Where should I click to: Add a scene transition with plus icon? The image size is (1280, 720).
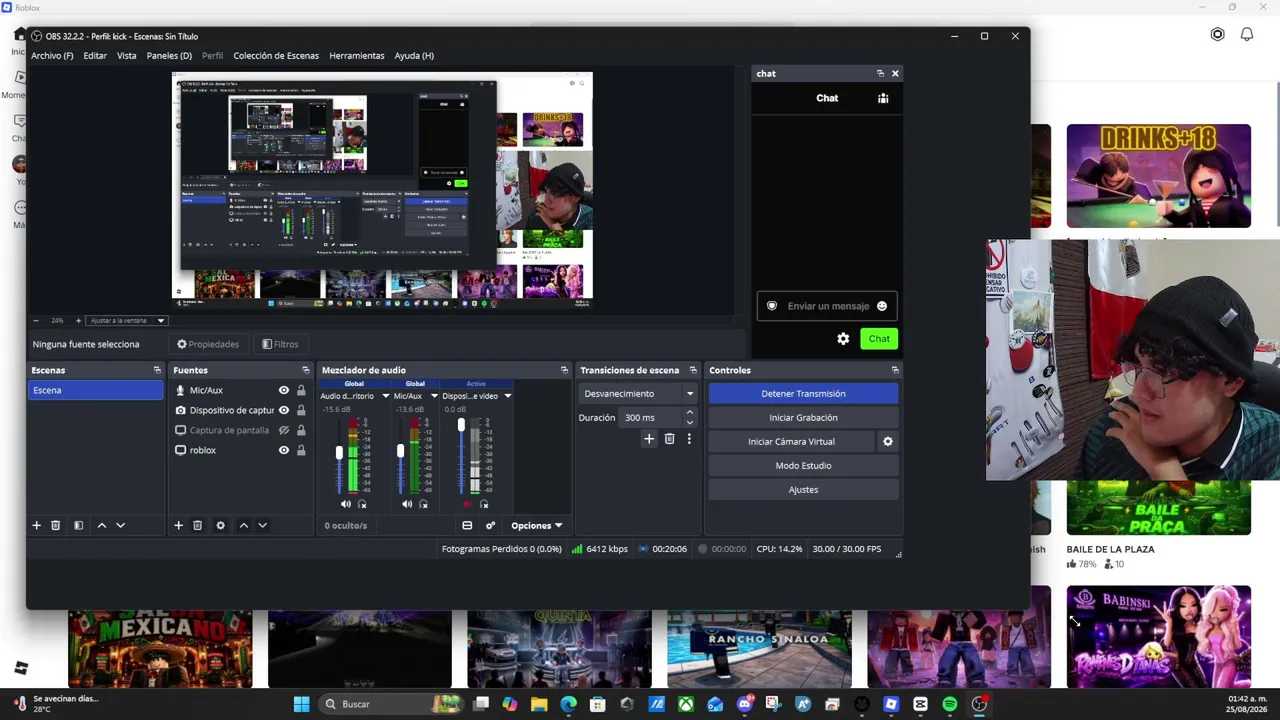[x=649, y=438]
